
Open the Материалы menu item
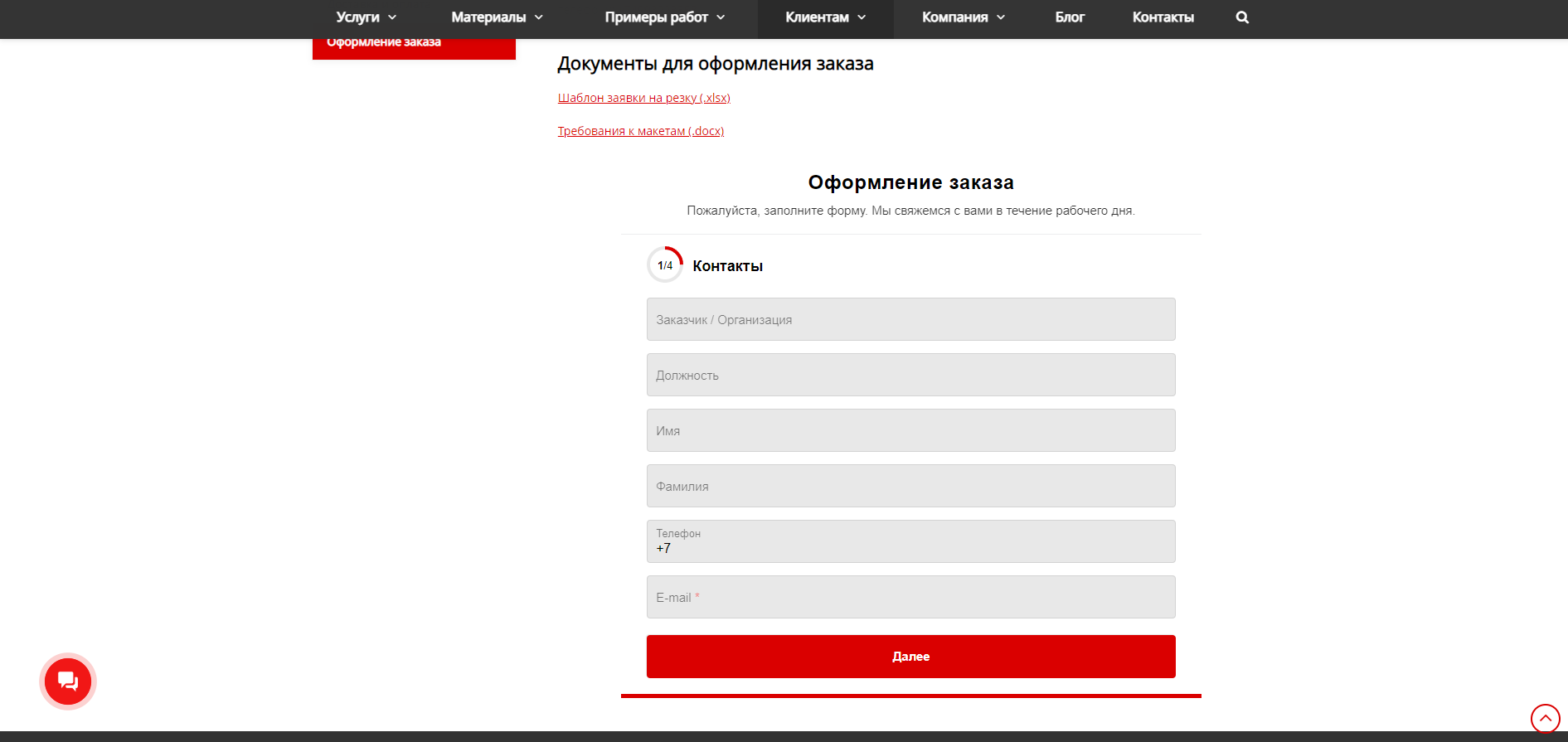click(x=488, y=17)
